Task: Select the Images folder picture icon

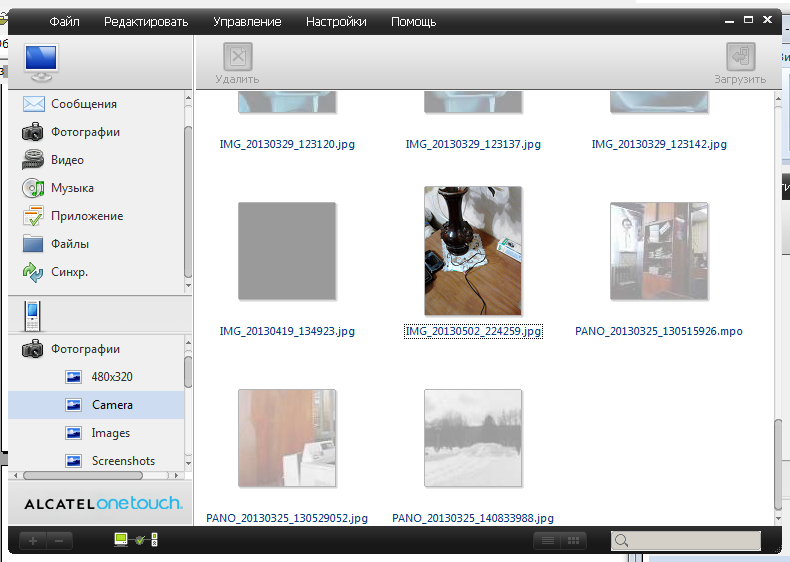Action: tap(74, 433)
